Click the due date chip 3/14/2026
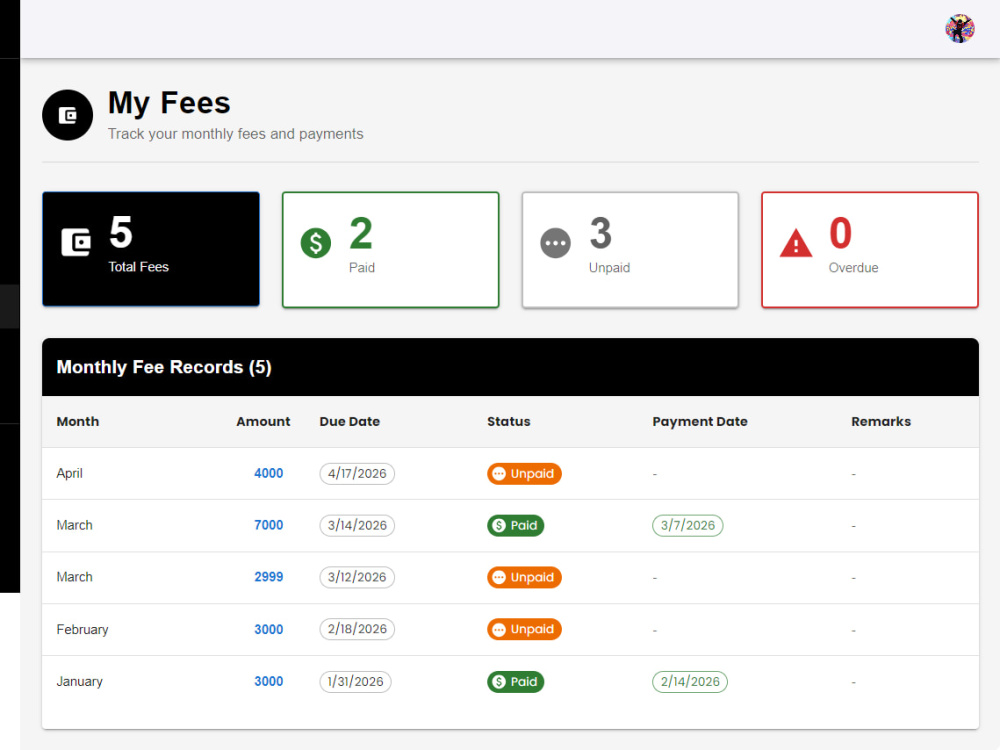 click(x=357, y=526)
